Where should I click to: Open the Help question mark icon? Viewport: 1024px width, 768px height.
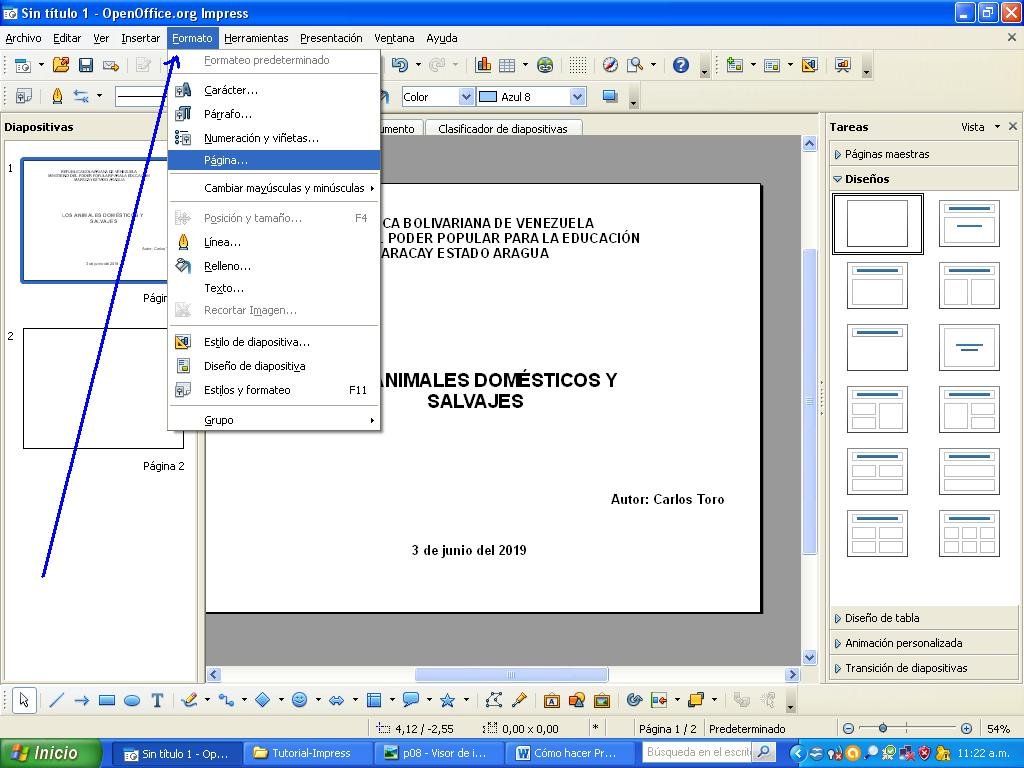pos(680,65)
